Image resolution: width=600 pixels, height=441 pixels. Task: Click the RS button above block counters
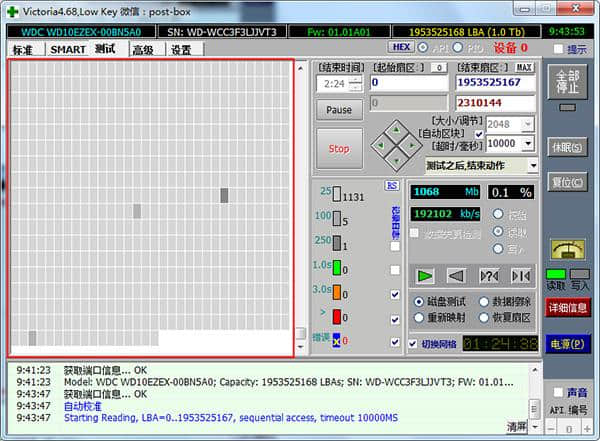click(392, 185)
